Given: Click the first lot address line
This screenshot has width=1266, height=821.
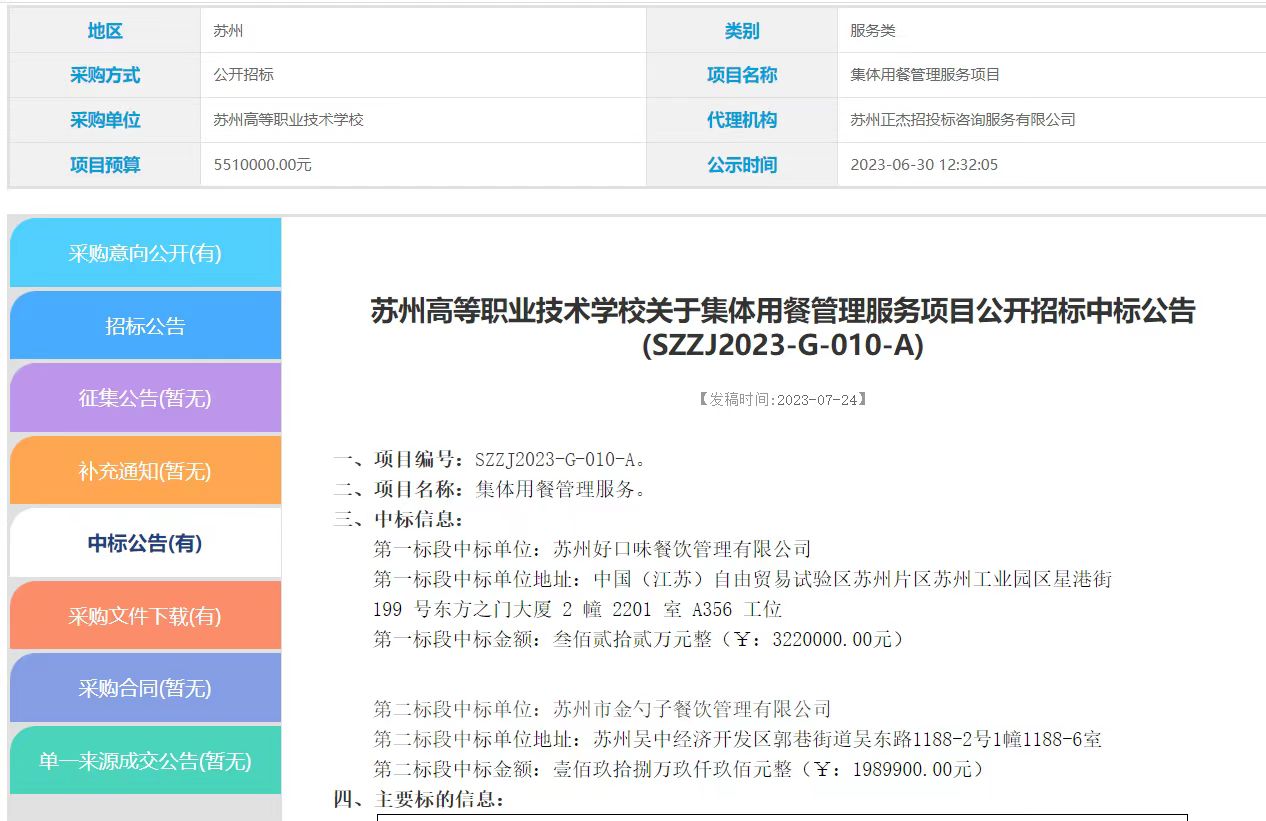Looking at the screenshot, I should pos(743,594).
